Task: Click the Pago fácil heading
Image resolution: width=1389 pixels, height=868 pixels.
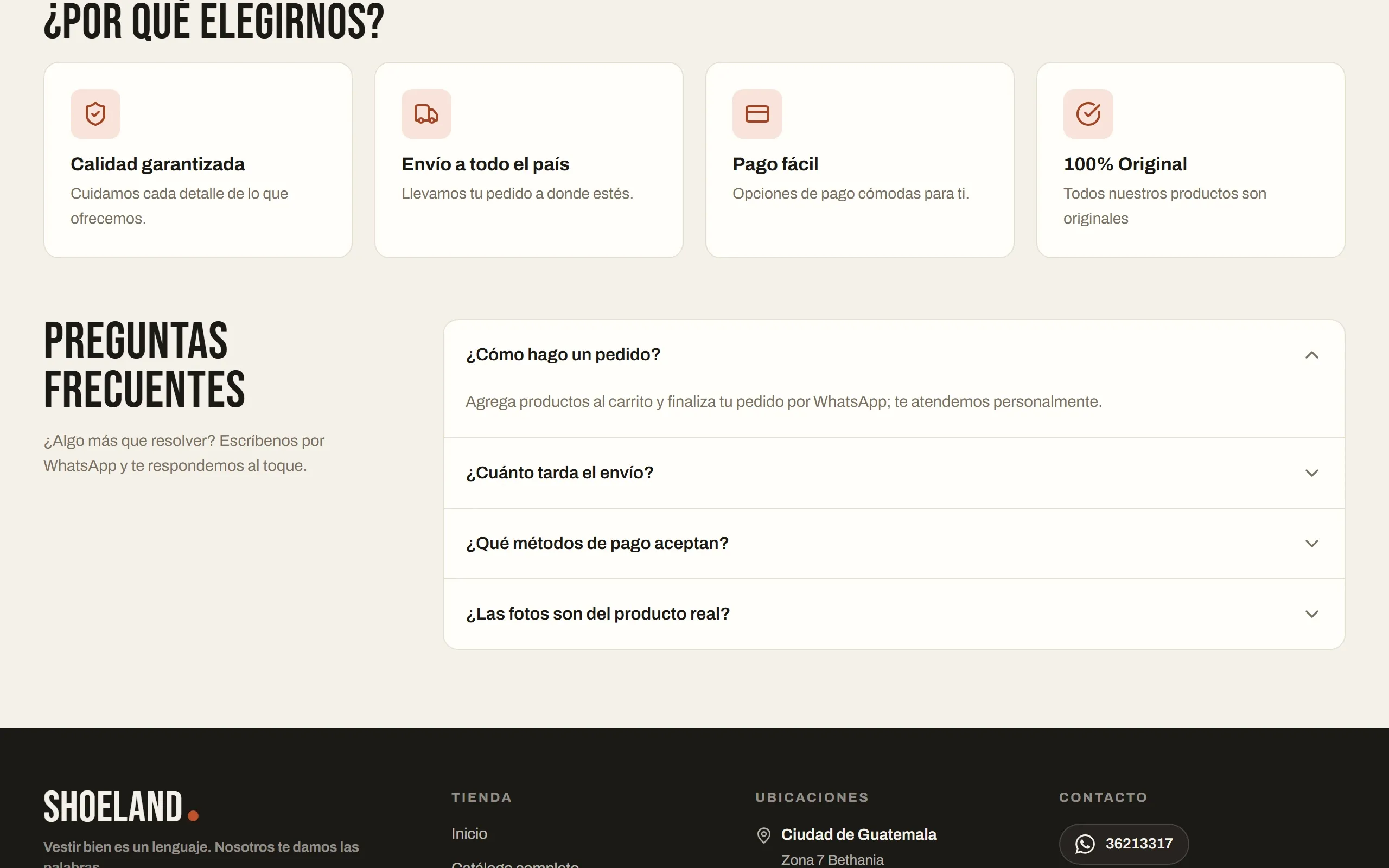Action: point(775,164)
